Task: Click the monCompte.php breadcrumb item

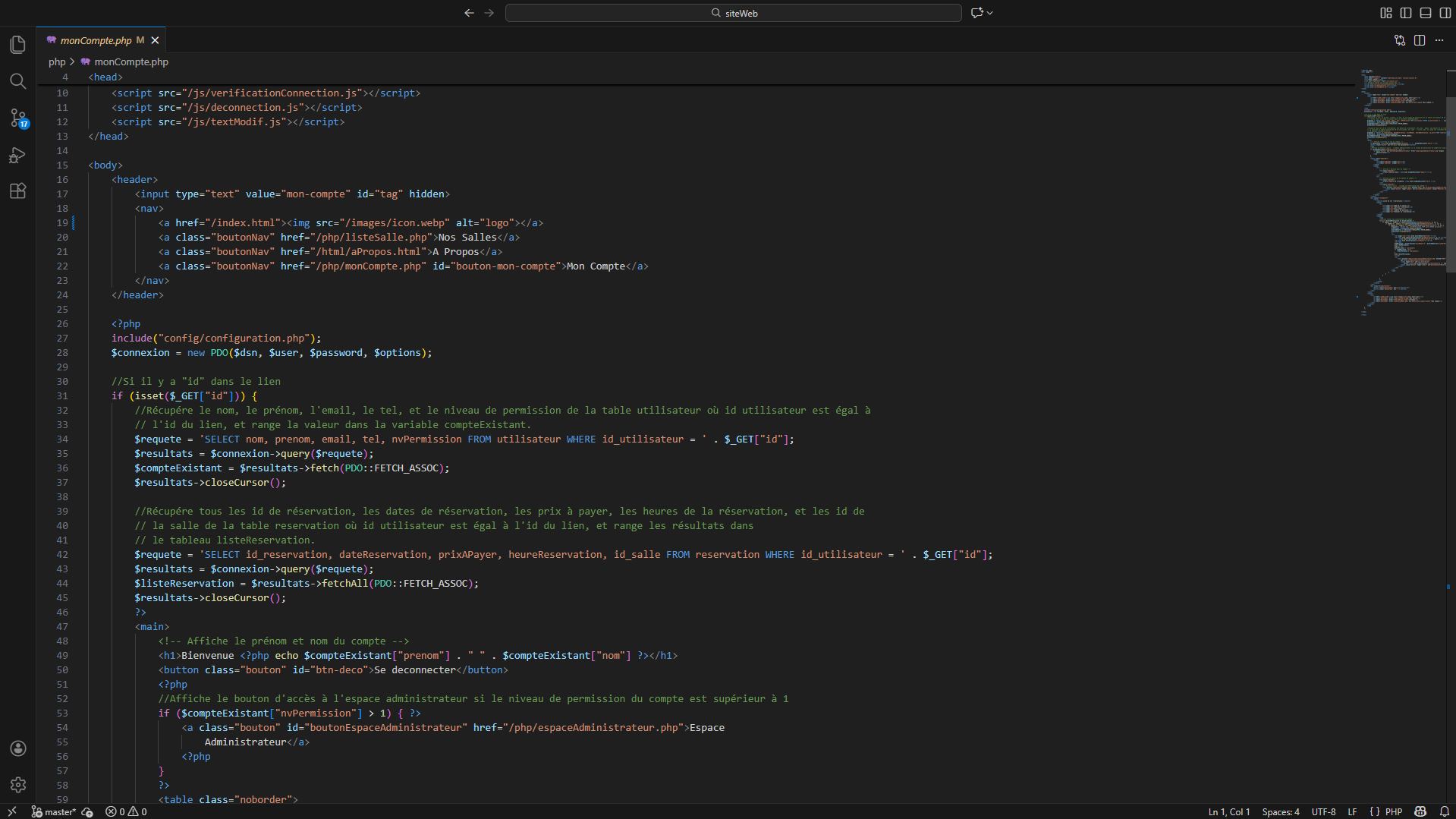Action: click(x=124, y=62)
